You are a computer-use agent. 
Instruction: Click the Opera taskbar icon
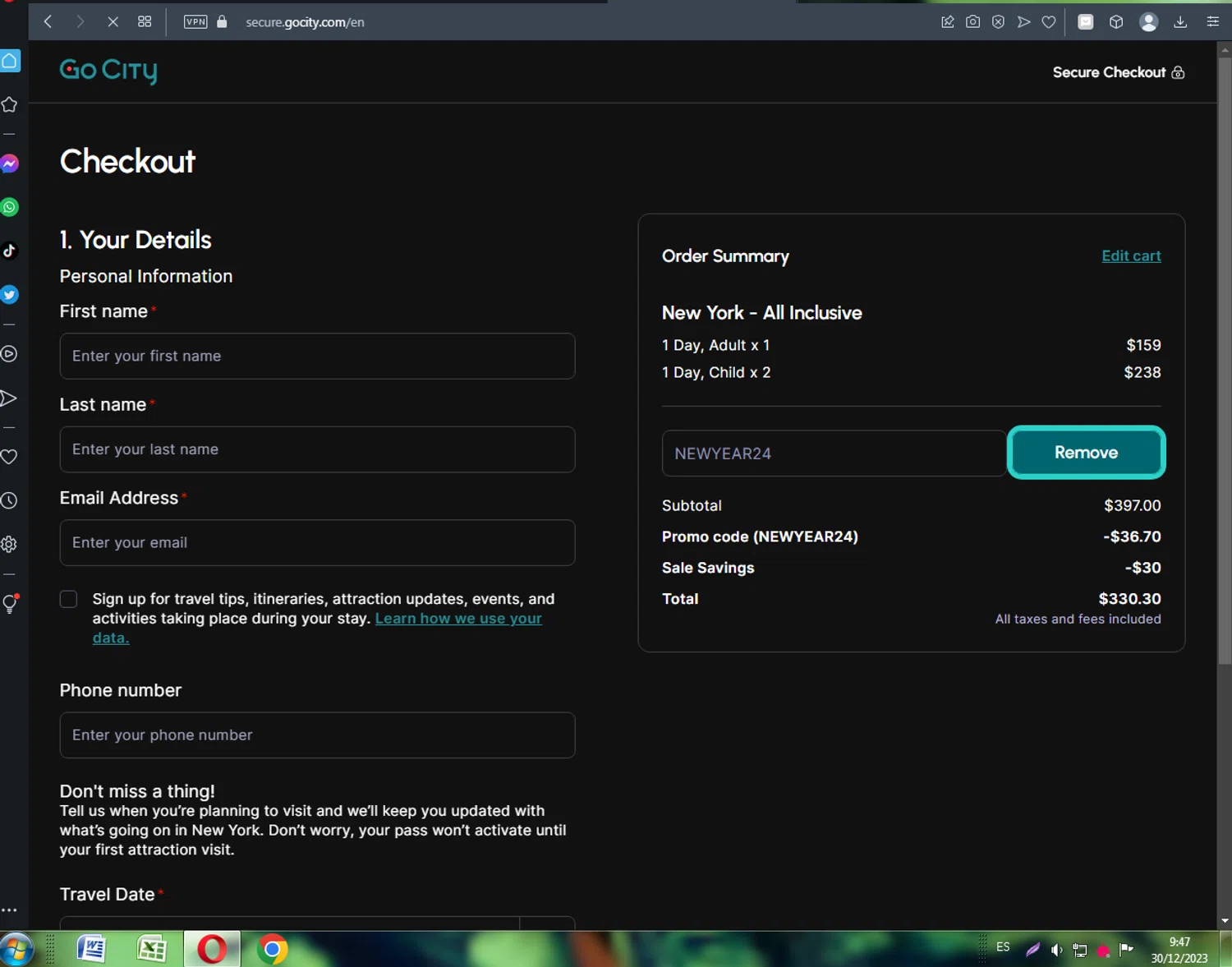tap(212, 949)
